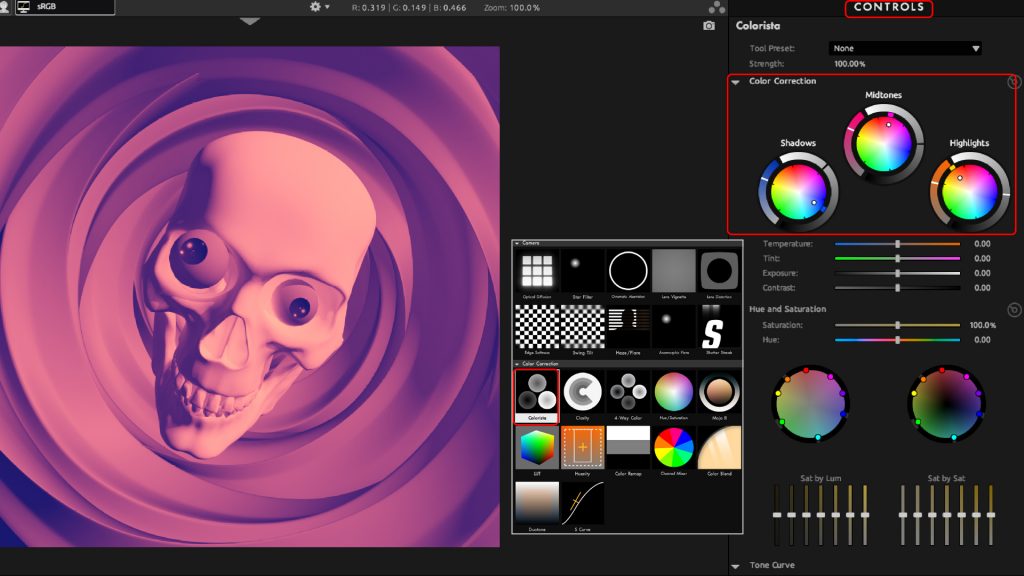The width and height of the screenshot is (1024, 576).
Task: Open the Tool Preset dropdown
Action: click(905, 48)
